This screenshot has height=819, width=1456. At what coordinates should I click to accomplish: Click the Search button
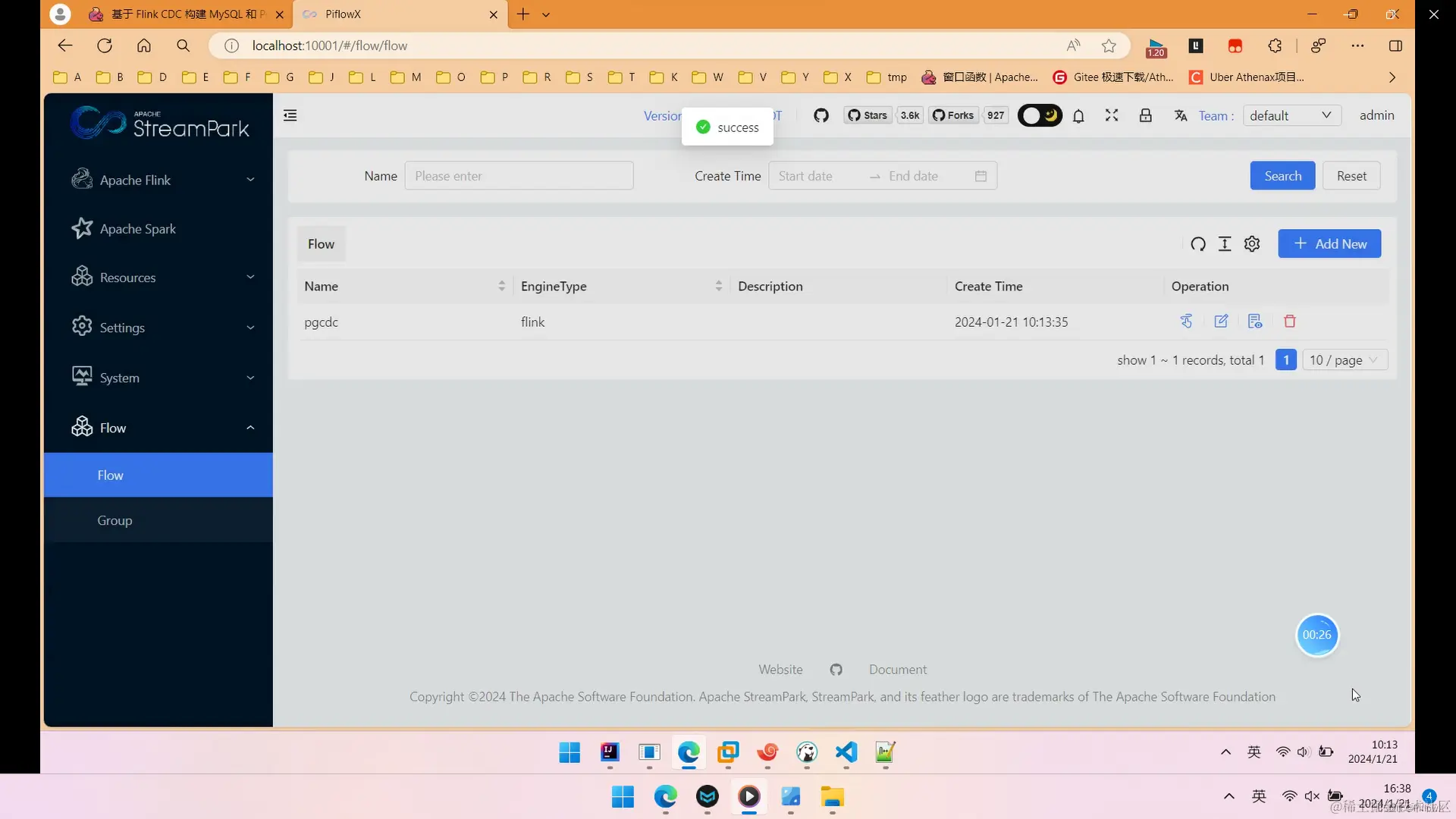pyautogui.click(x=1282, y=176)
